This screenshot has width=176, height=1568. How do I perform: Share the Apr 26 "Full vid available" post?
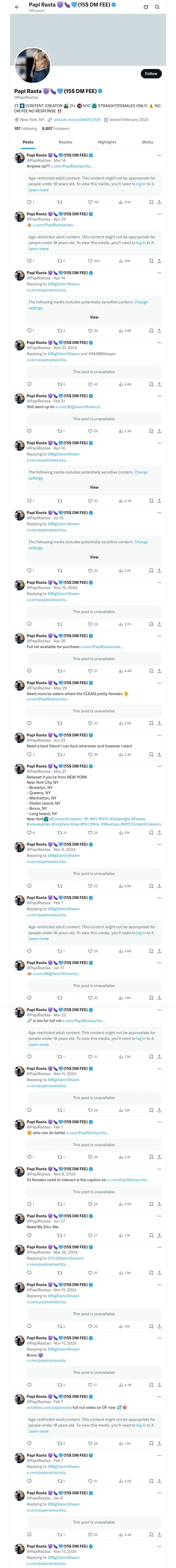(159, 671)
